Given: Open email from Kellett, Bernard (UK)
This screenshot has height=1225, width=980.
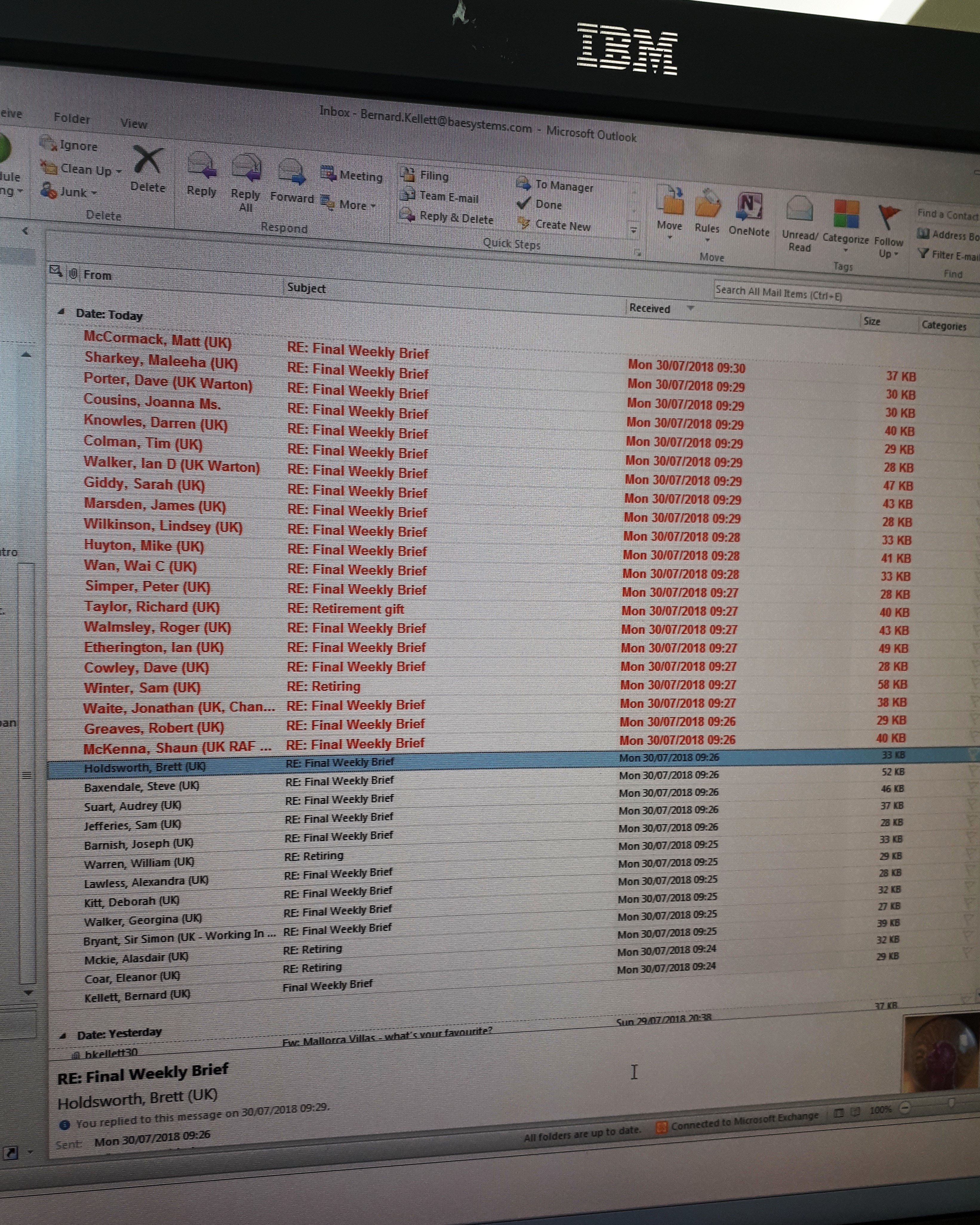Looking at the screenshot, I should (137, 997).
